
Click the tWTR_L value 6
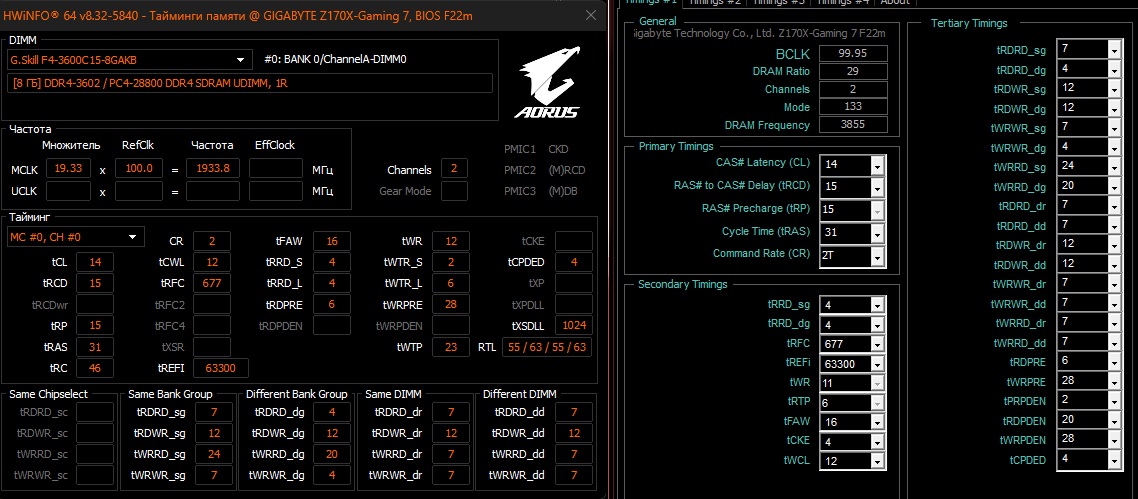click(451, 283)
